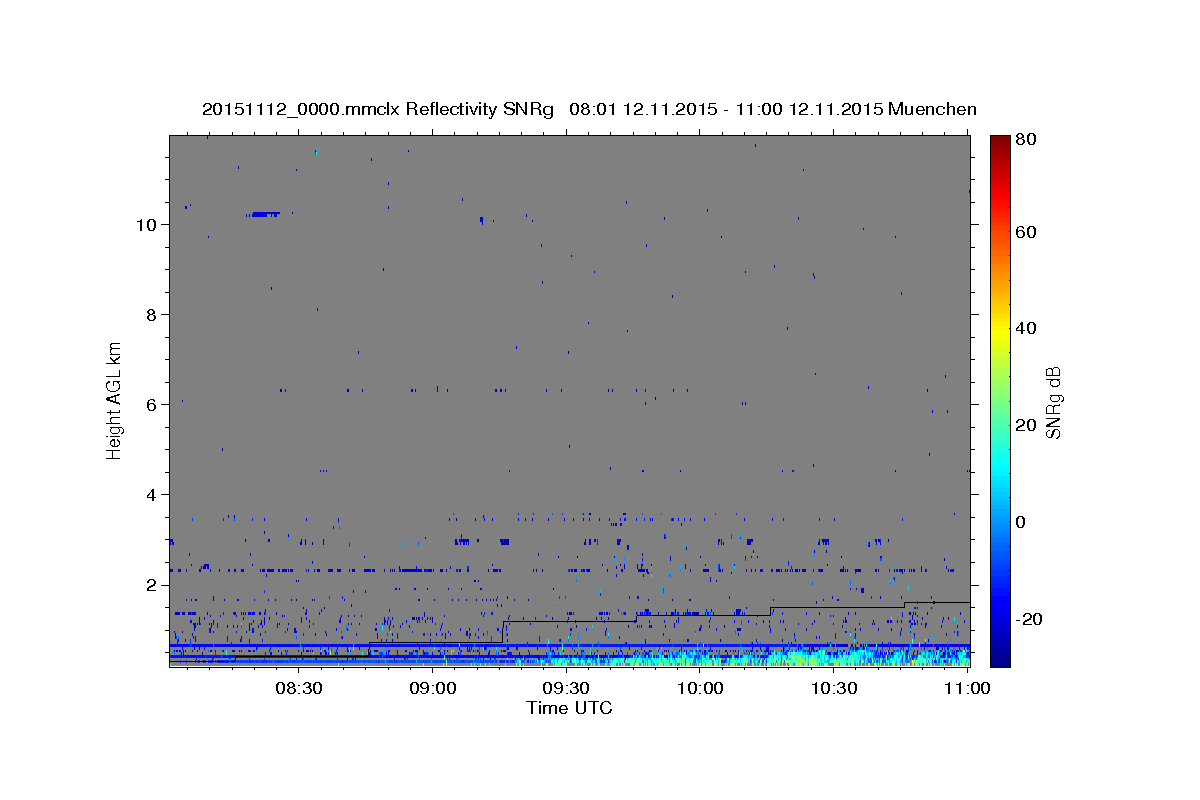Click the height tick label 8
Image resolution: width=1200 pixels, height=800 pixels.
click(150, 314)
